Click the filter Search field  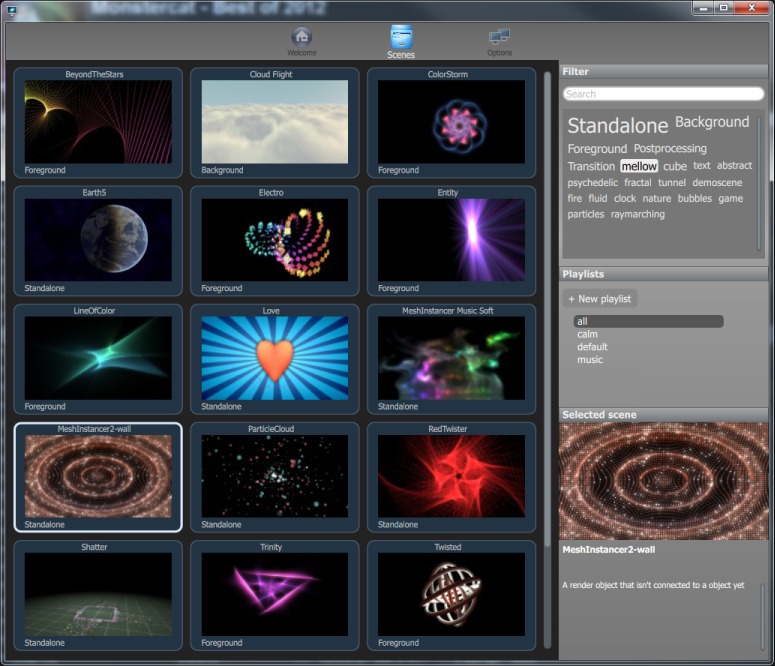pyautogui.click(x=663, y=94)
